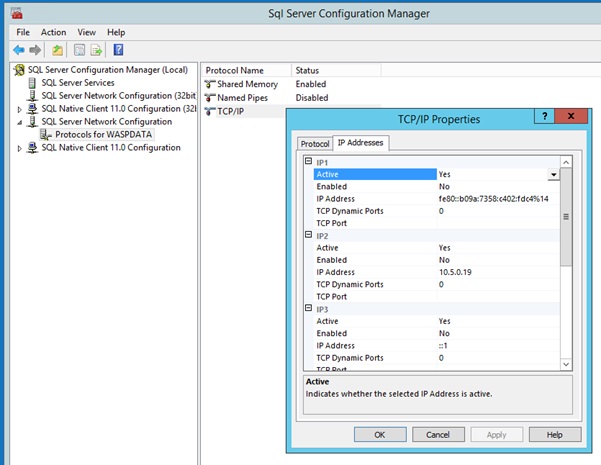
Task: Click the blue Help toolbar icon
Action: coord(118,50)
